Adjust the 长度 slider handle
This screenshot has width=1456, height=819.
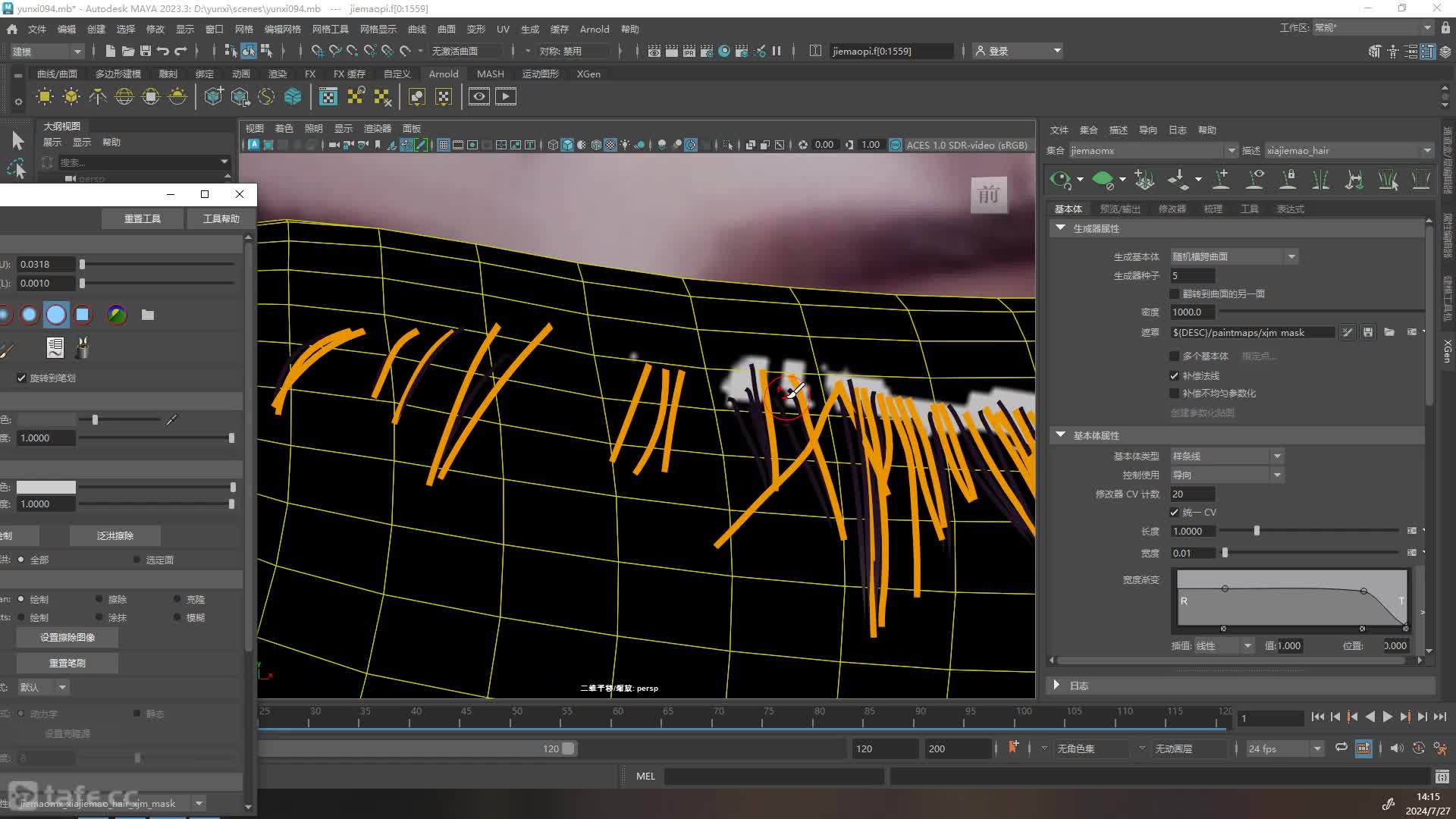click(x=1257, y=531)
